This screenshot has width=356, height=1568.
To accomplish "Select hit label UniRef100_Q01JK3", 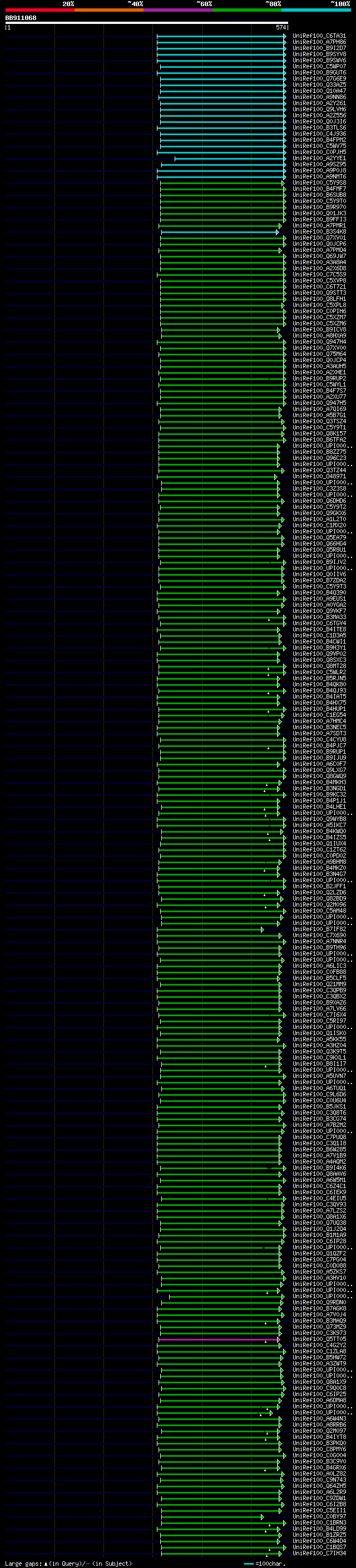I will (x=319, y=213).
